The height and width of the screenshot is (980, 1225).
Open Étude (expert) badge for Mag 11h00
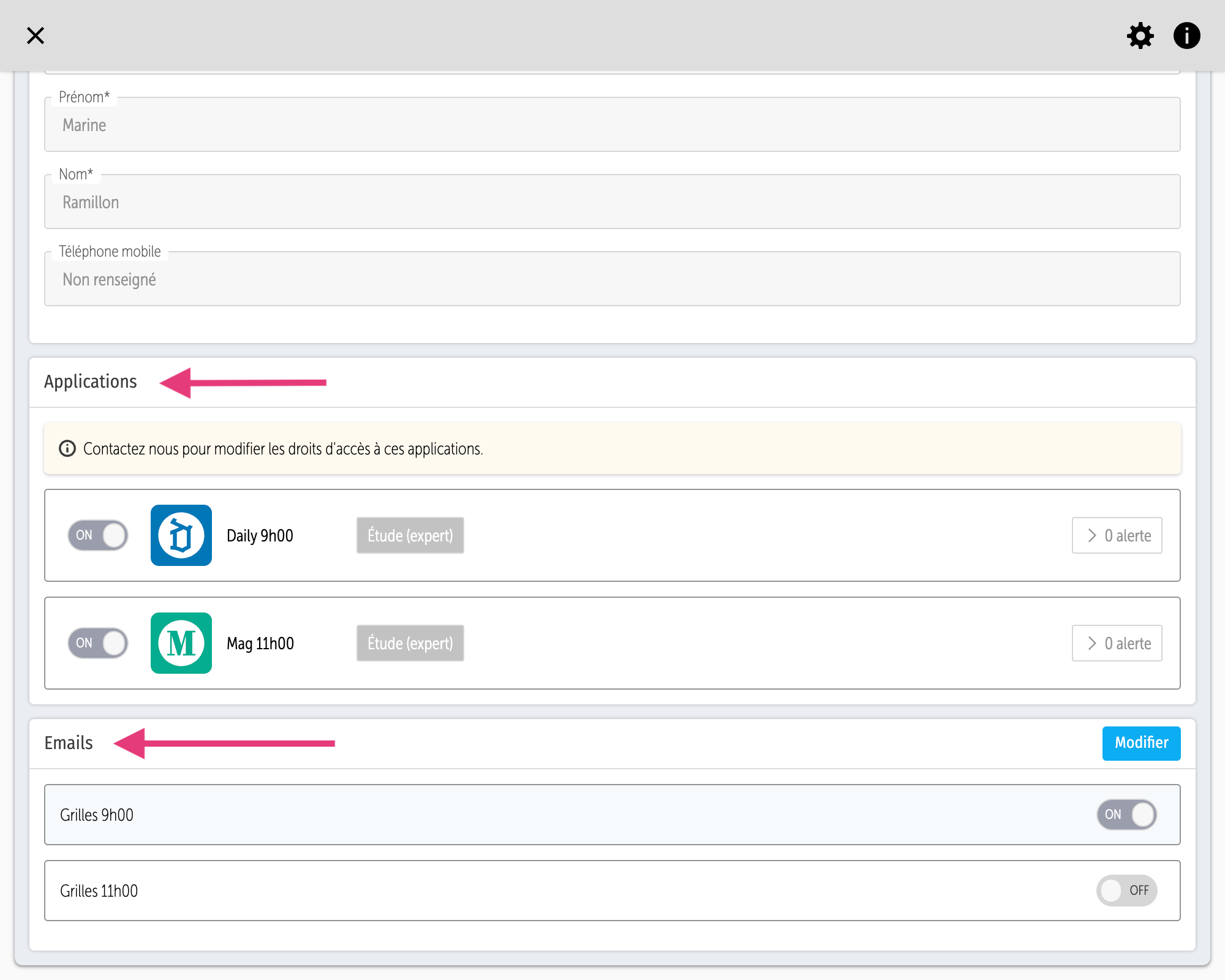click(410, 643)
